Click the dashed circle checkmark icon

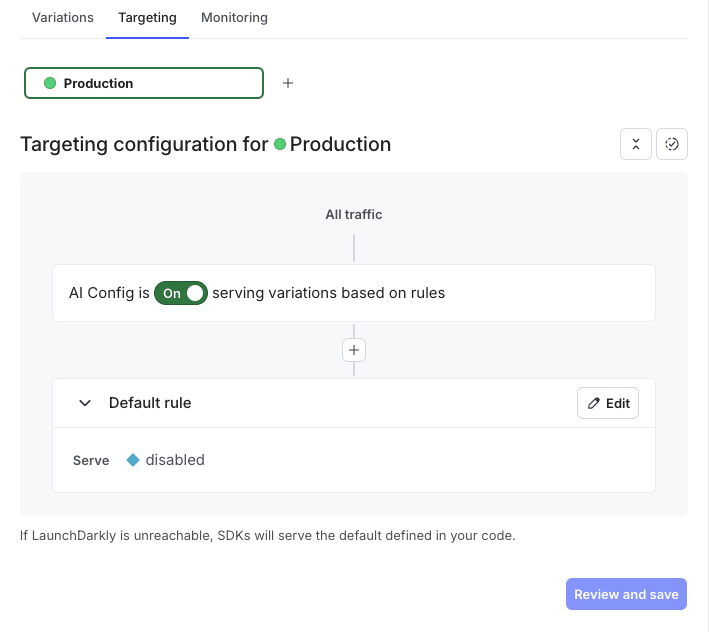tap(672, 144)
